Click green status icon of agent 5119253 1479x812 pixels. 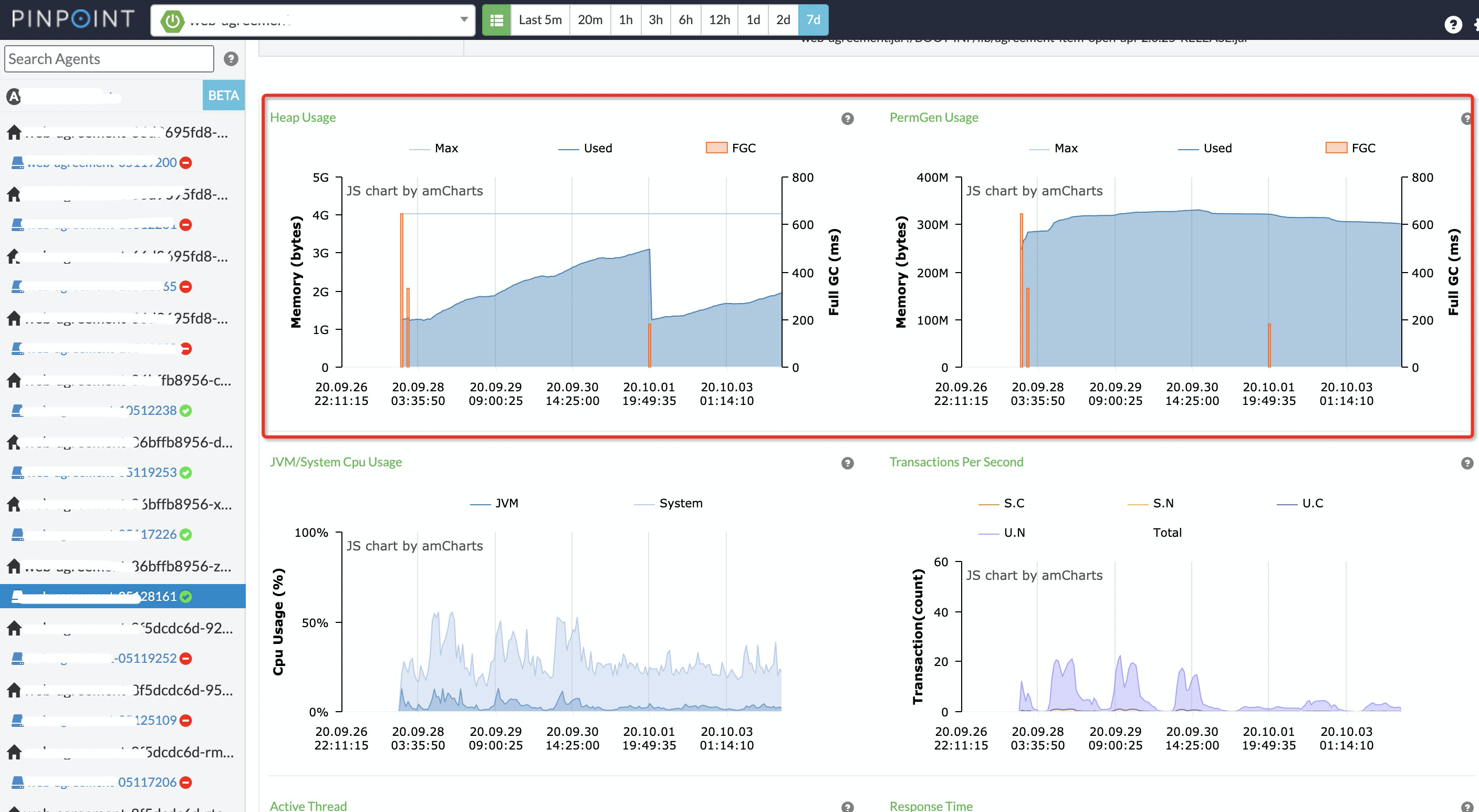click(x=185, y=473)
